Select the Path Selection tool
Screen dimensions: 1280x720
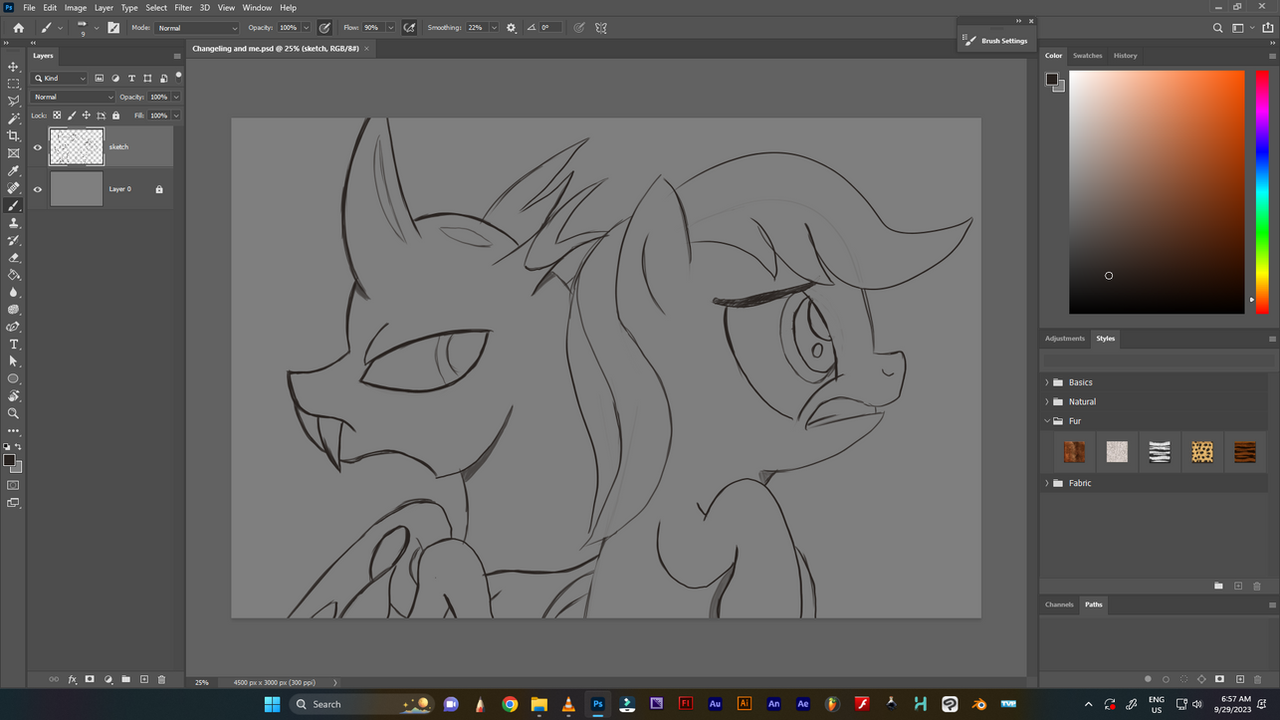tap(13, 361)
